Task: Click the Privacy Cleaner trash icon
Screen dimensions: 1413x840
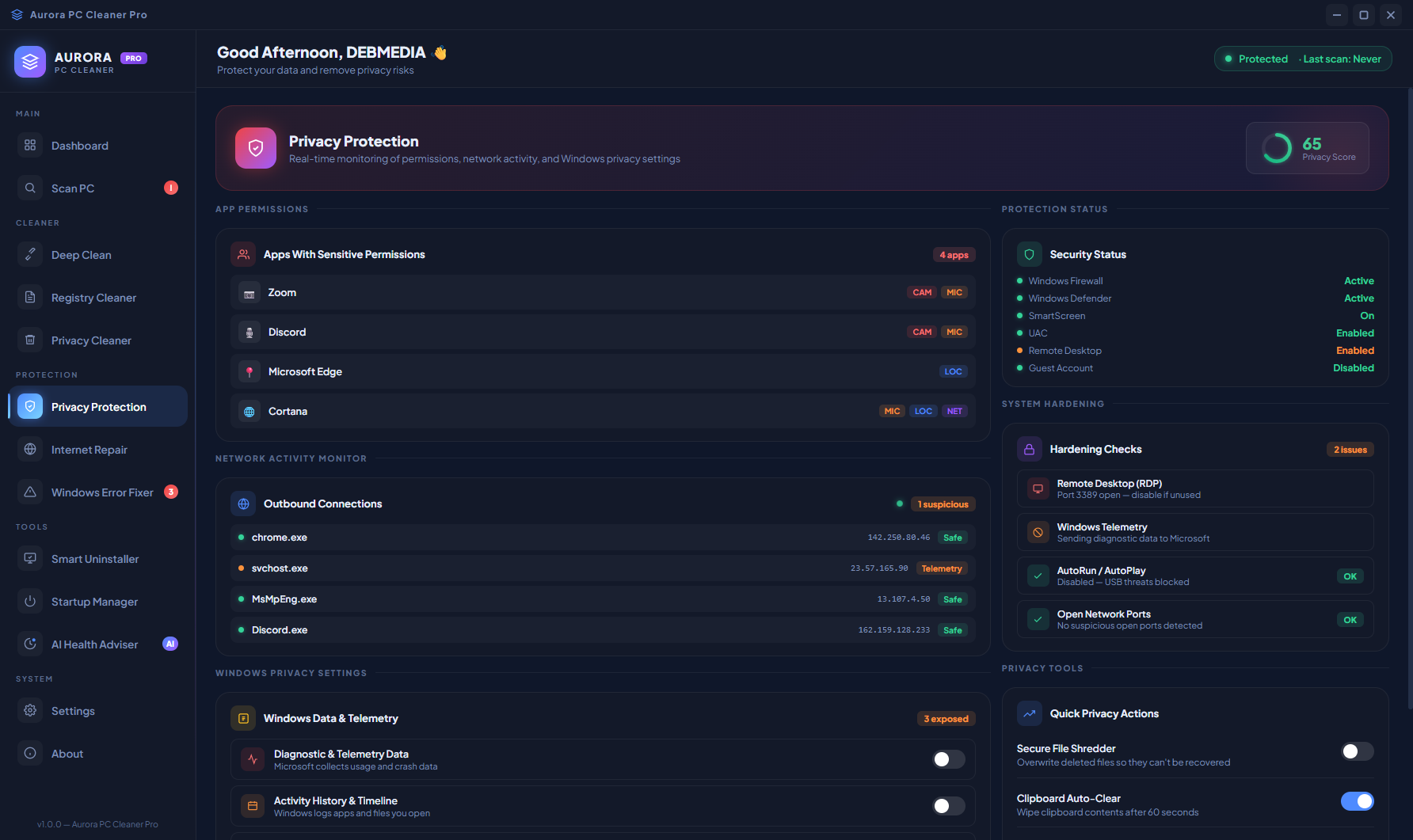Action: tap(30, 340)
